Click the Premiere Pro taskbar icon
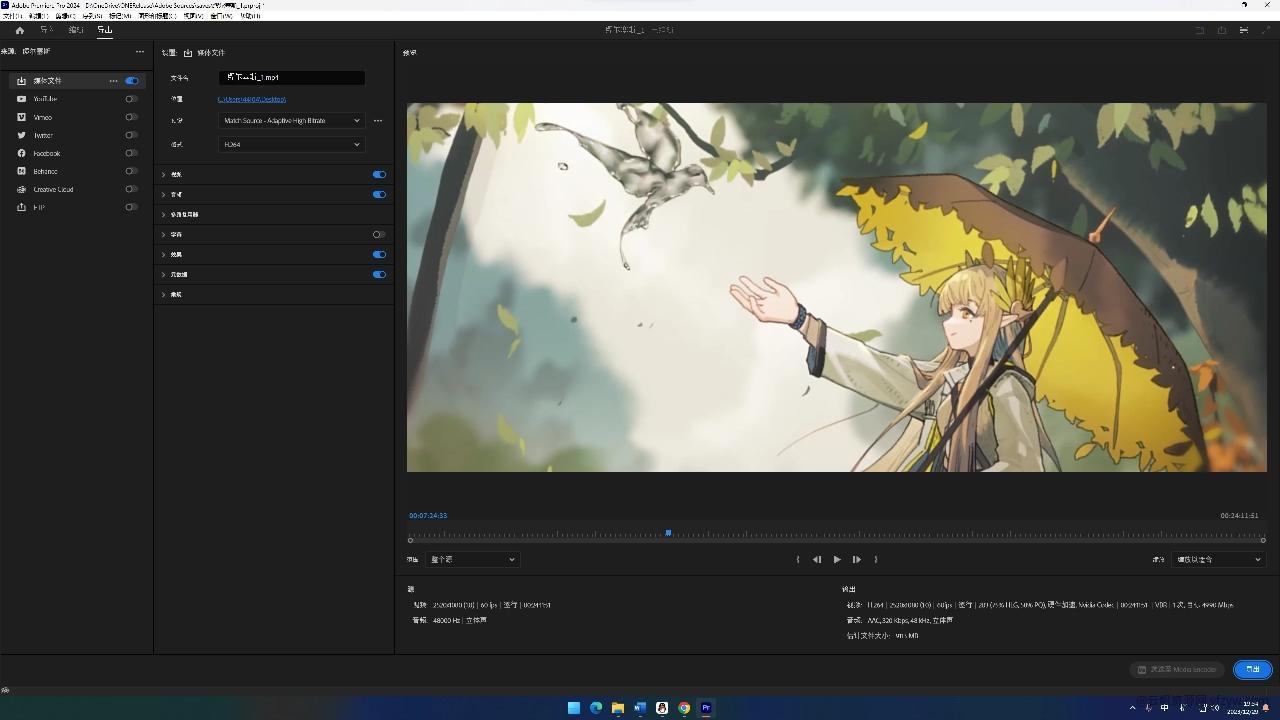This screenshot has width=1280, height=720. pyautogui.click(x=706, y=708)
